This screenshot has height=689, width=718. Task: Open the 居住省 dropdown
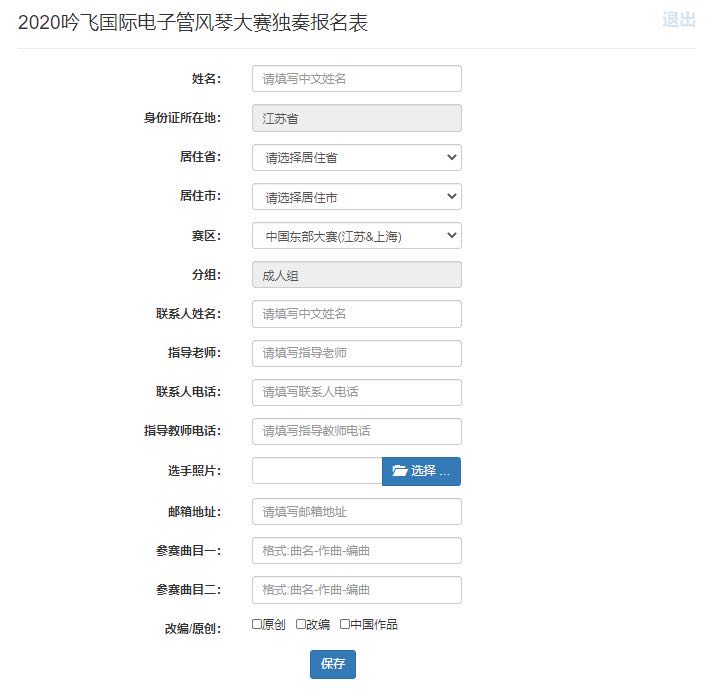coord(356,158)
